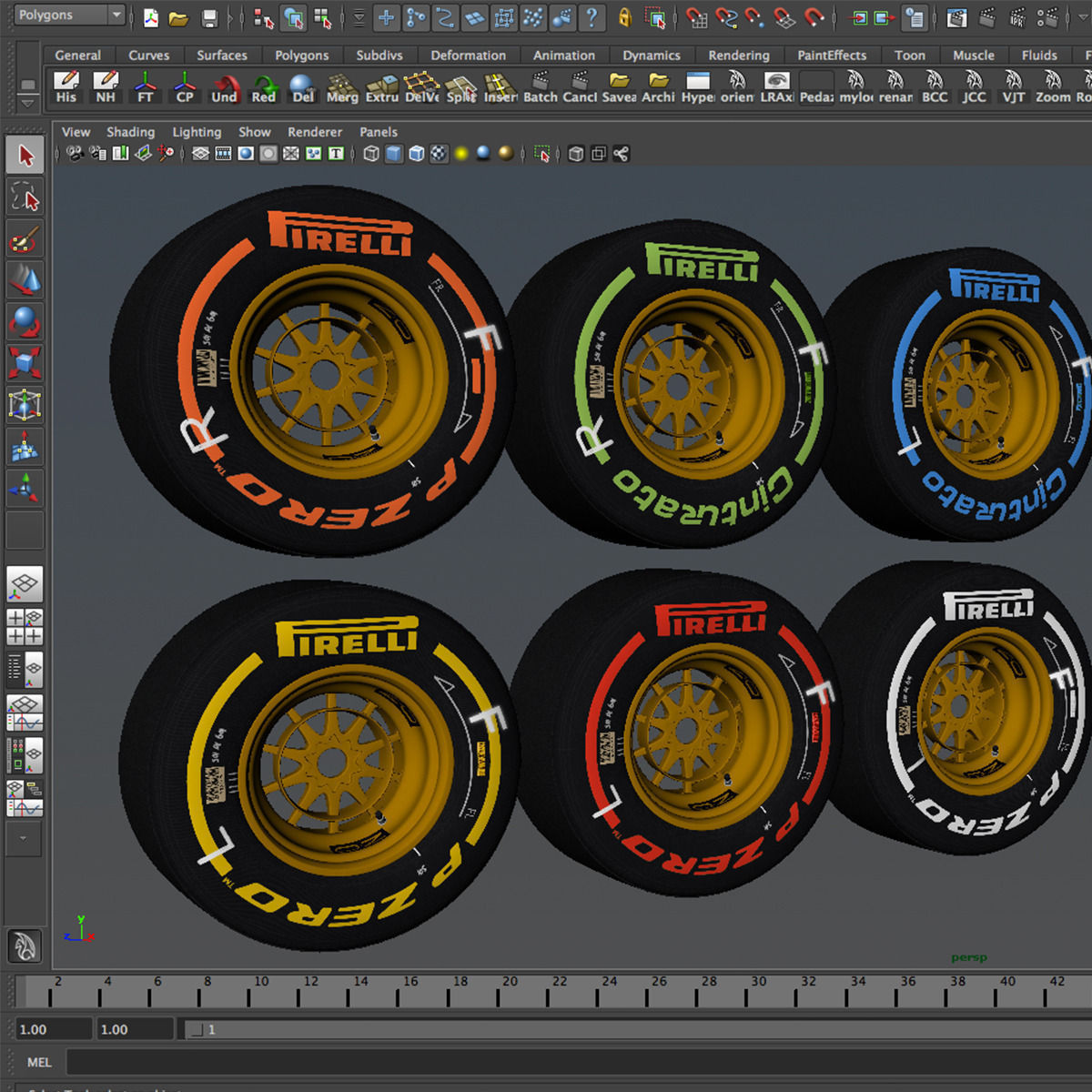Switch to the Rendering shelf tab
The height and width of the screenshot is (1092, 1092).
pos(739,56)
